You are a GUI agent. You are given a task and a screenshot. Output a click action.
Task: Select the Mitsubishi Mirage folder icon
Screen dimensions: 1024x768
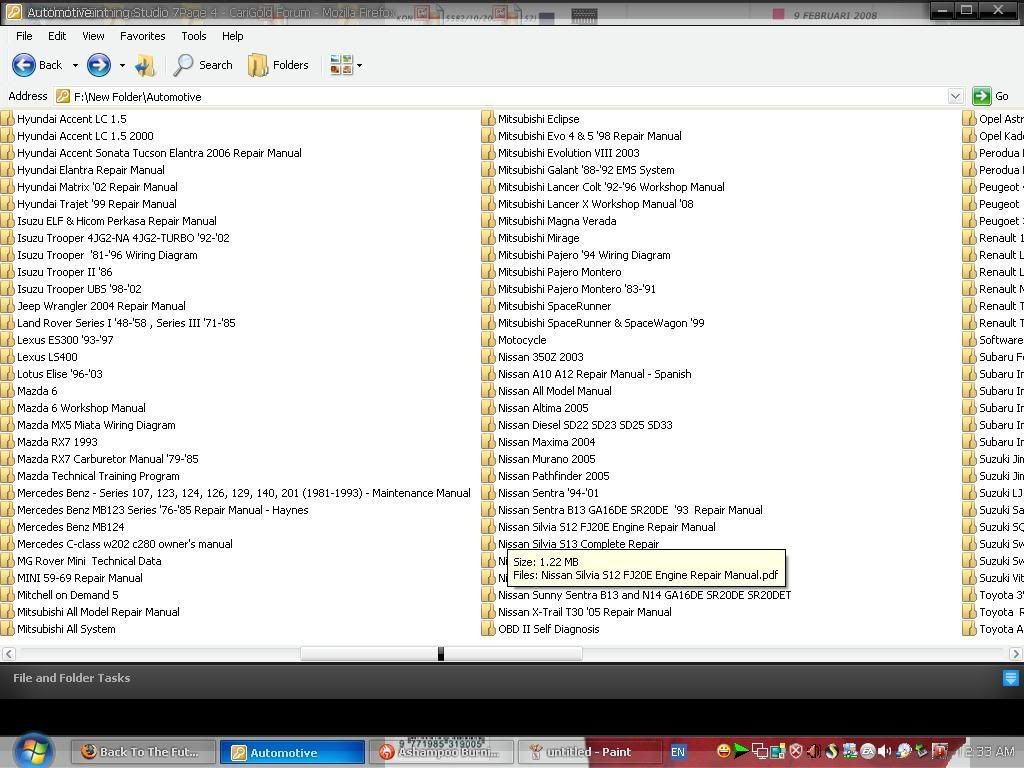(488, 238)
